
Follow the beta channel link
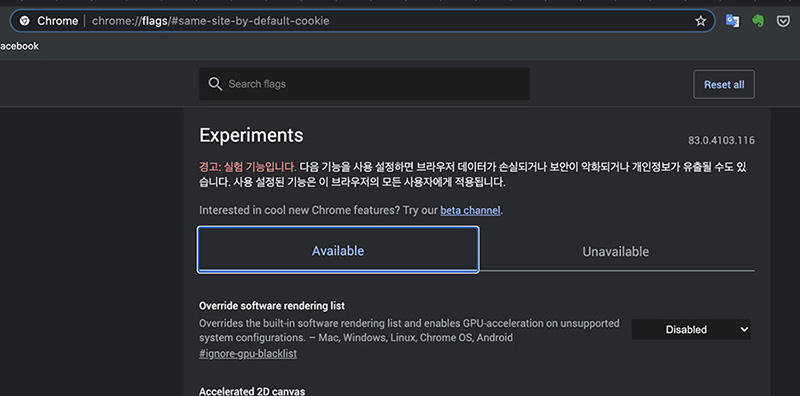coord(470,210)
